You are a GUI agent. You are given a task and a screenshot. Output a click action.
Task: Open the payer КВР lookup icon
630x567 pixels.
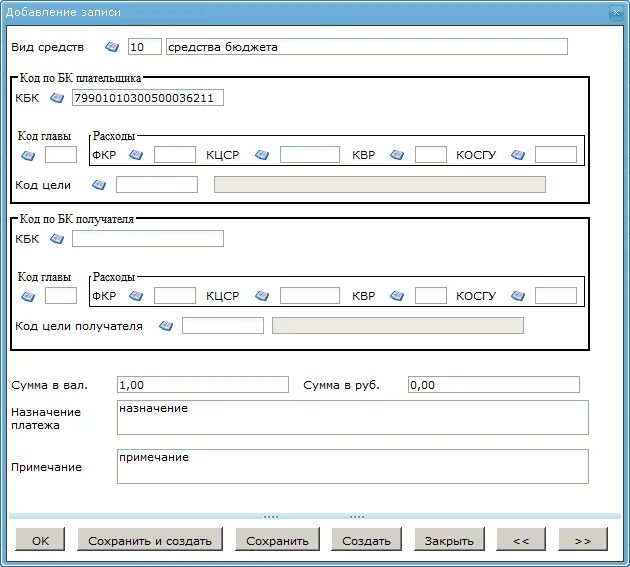coord(397,155)
